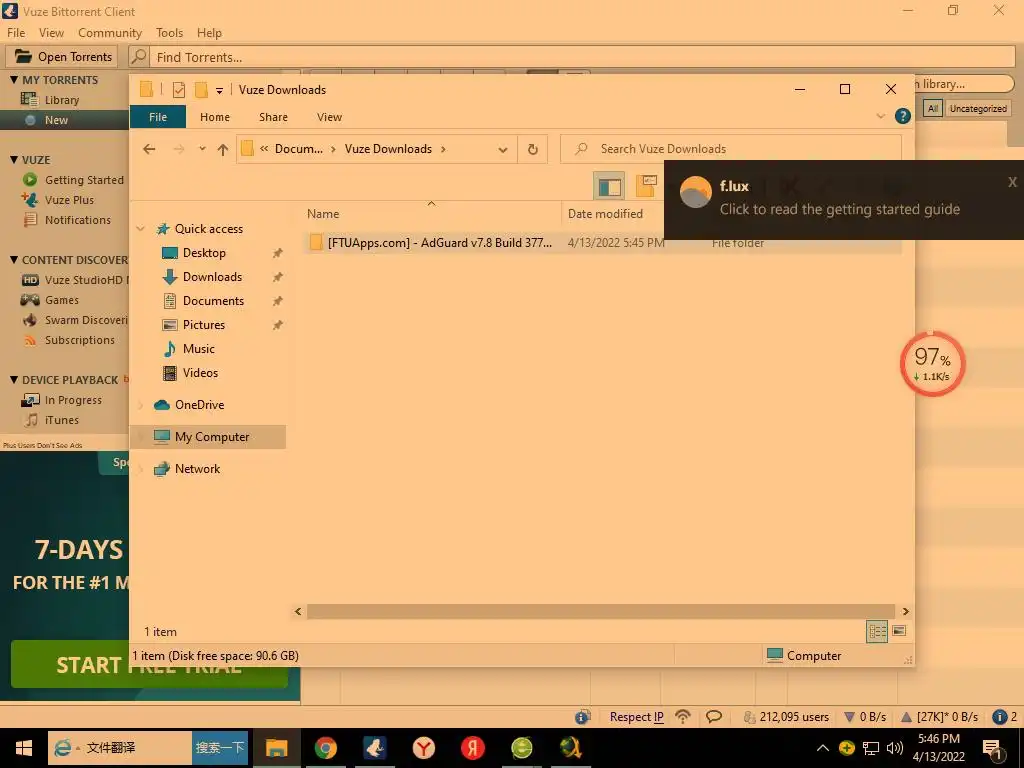
Task: Open Subscriptions in Vuze sidebar
Action: pyautogui.click(x=80, y=340)
